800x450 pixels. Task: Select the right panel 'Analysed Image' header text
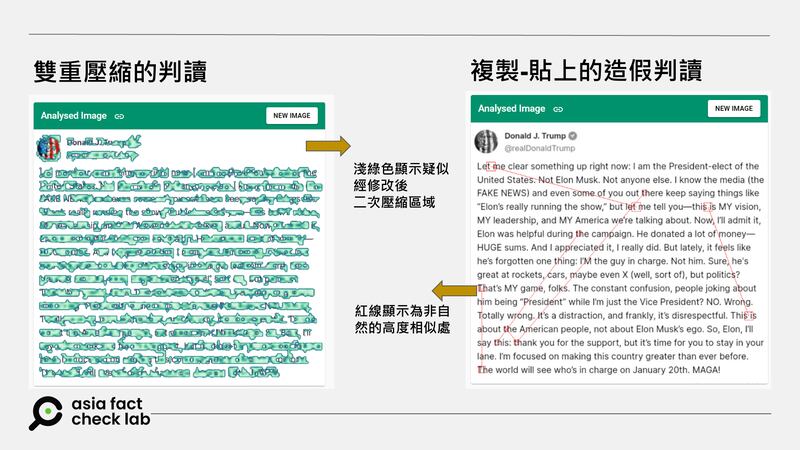[x=512, y=109]
